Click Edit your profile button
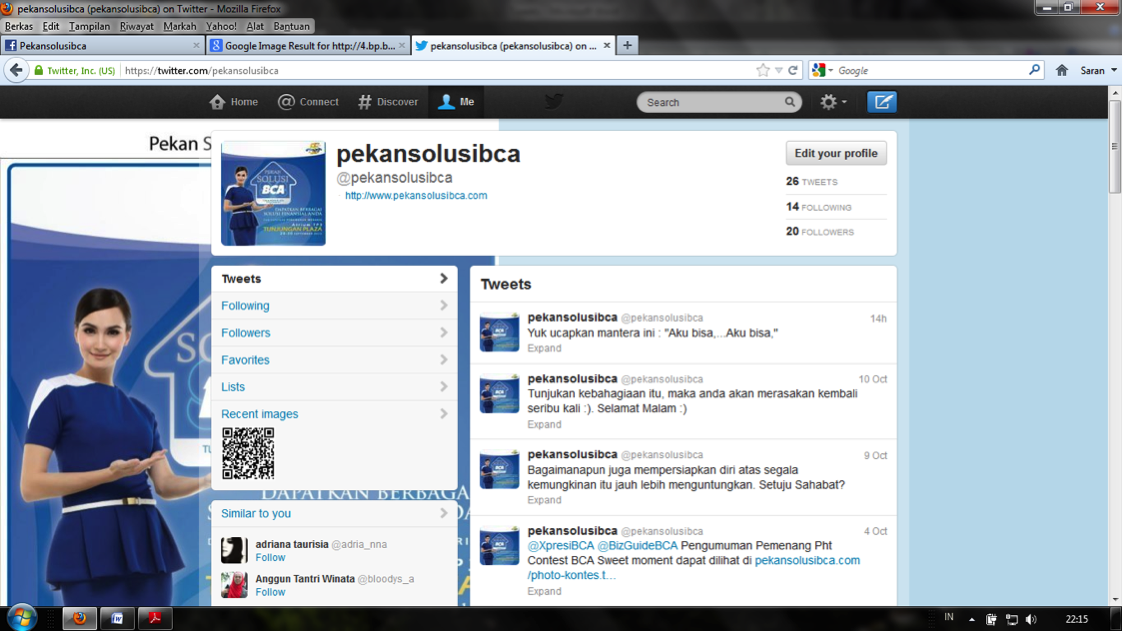The width and height of the screenshot is (1123, 632). [x=835, y=153]
